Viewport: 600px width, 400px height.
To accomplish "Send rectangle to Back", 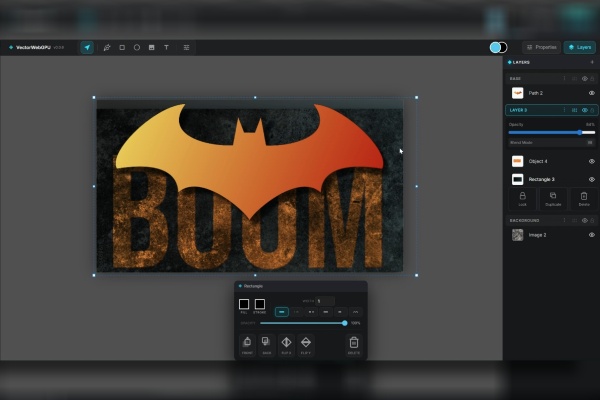I will [x=267, y=345].
